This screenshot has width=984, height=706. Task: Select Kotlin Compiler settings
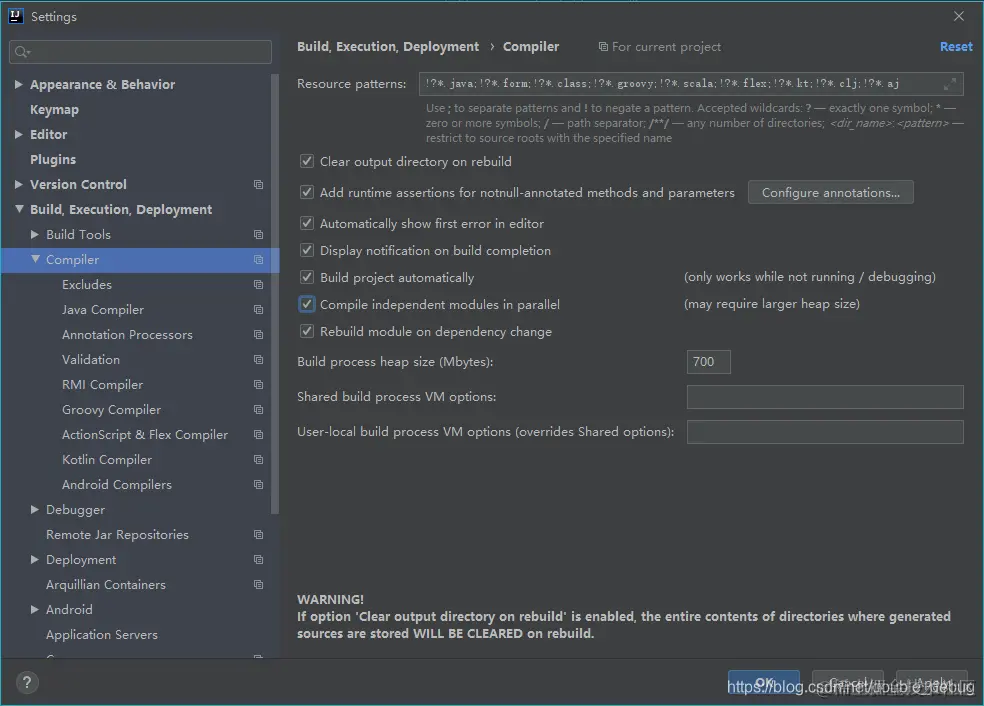coord(107,459)
